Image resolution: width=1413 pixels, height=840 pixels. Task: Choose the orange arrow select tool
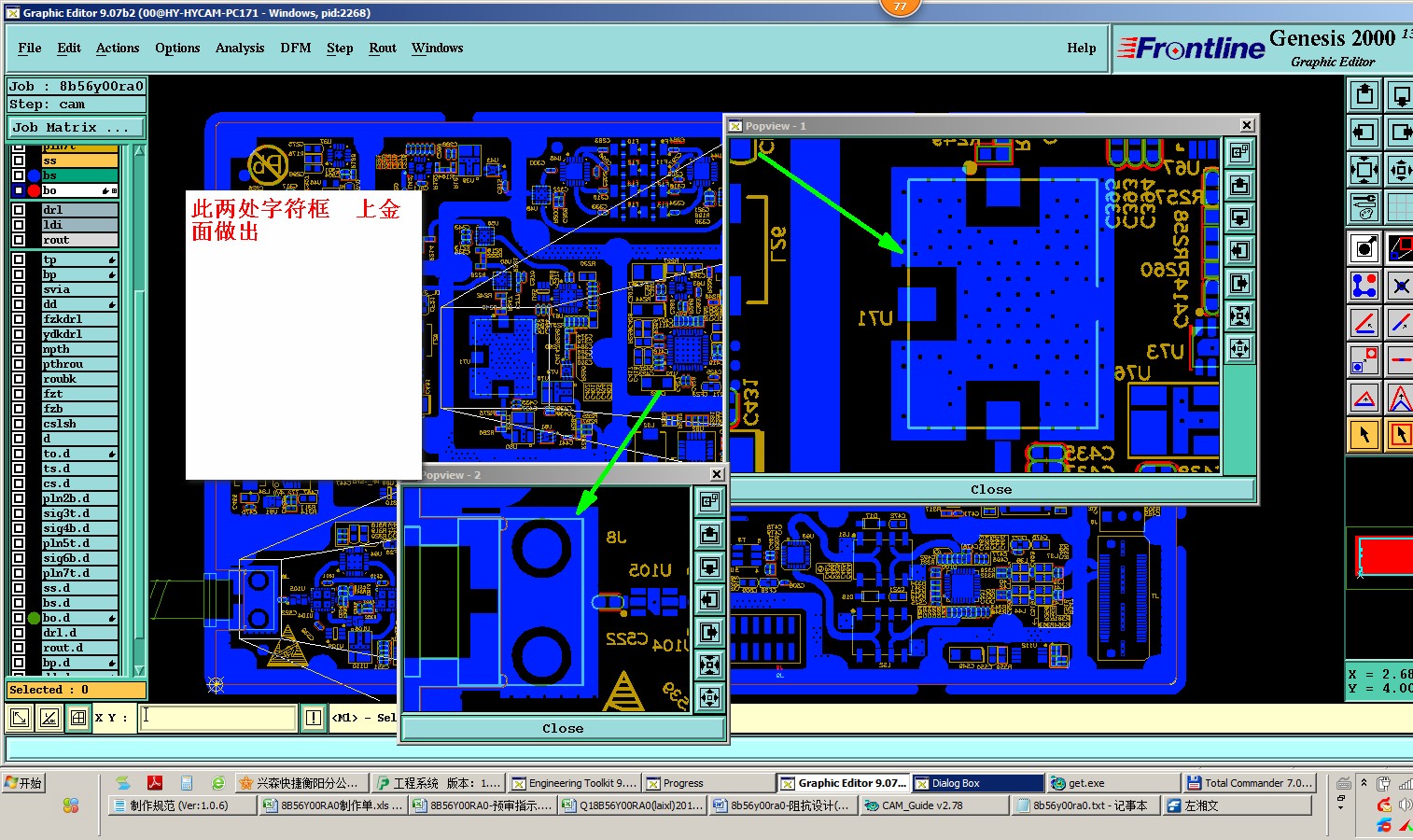click(1364, 434)
